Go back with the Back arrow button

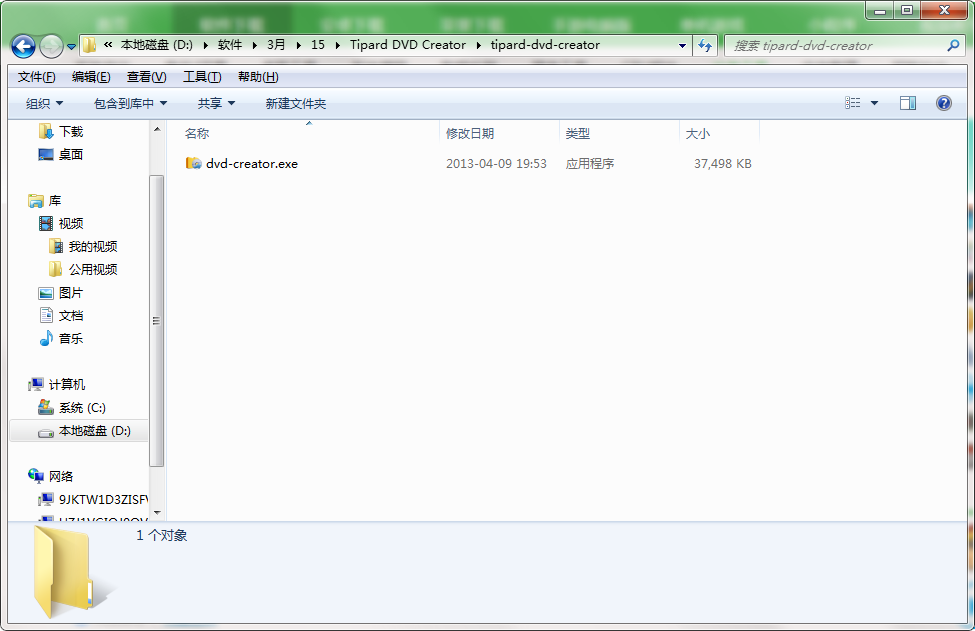[23, 46]
